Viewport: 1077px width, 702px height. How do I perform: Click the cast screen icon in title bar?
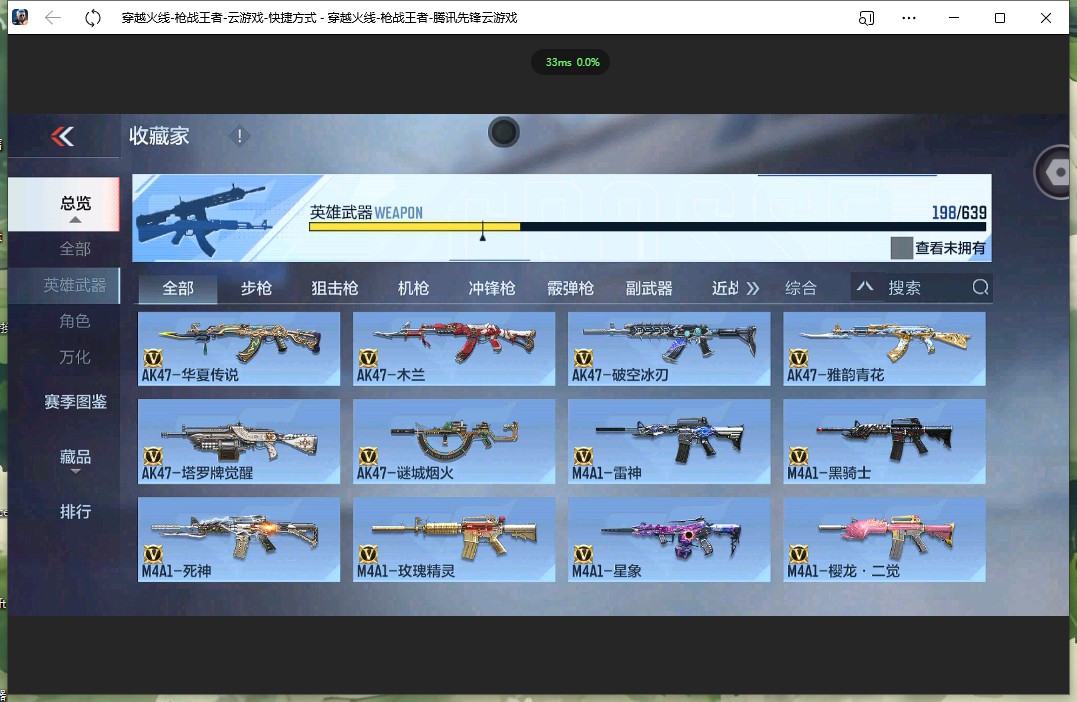[867, 18]
